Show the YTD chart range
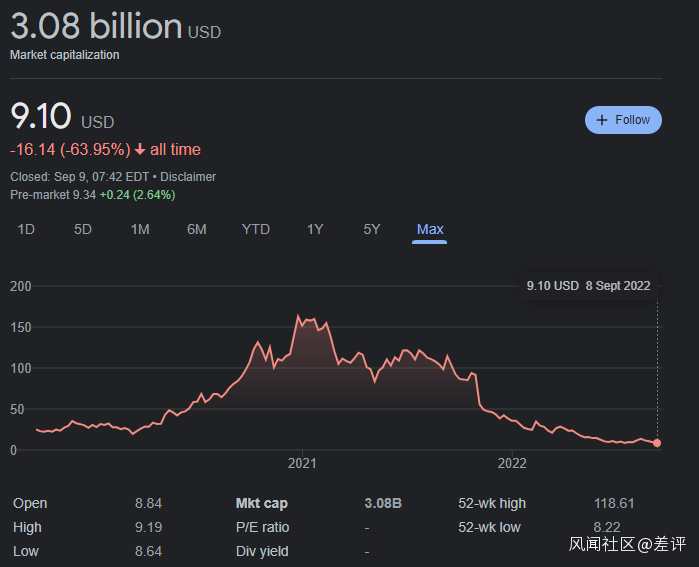Image resolution: width=699 pixels, height=567 pixels. tap(256, 229)
